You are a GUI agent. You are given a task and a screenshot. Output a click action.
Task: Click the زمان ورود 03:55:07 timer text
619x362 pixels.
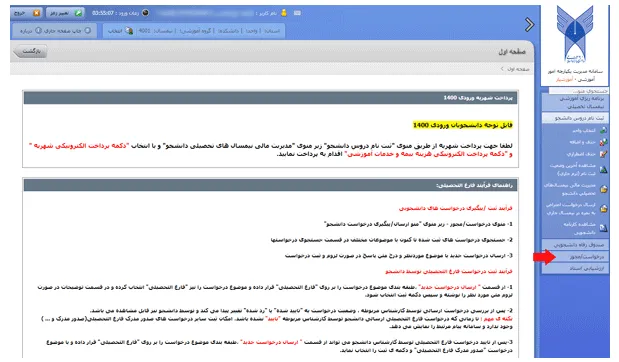click(x=115, y=13)
